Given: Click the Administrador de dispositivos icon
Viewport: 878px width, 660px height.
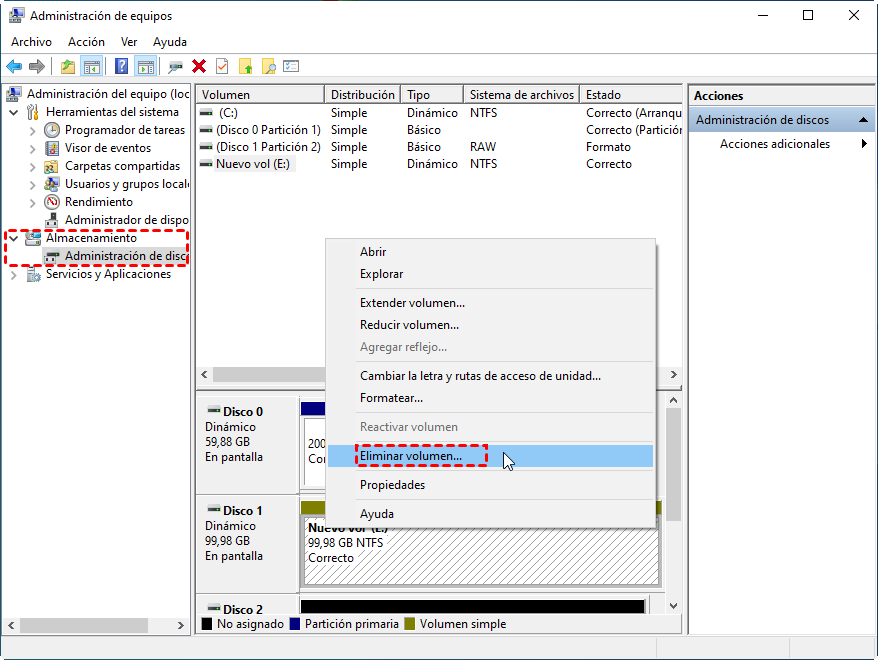Looking at the screenshot, I should (52, 220).
